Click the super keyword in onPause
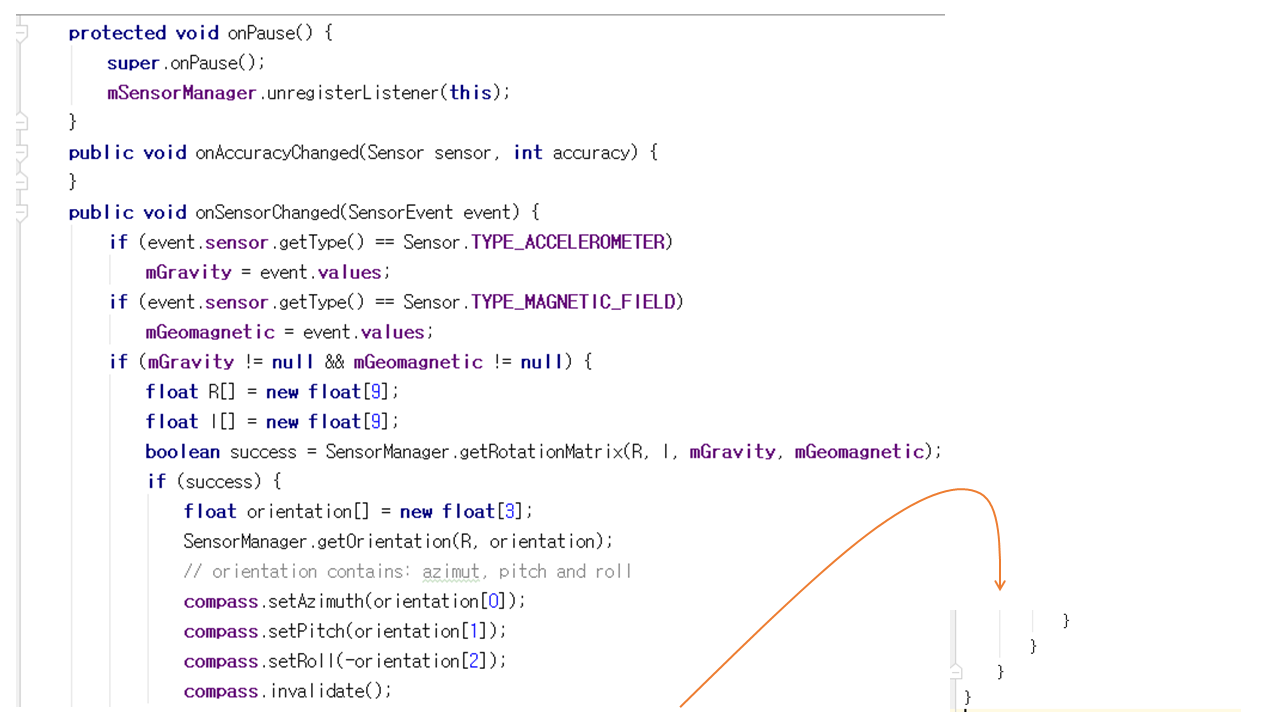The width and height of the screenshot is (1280, 720). click(x=133, y=63)
